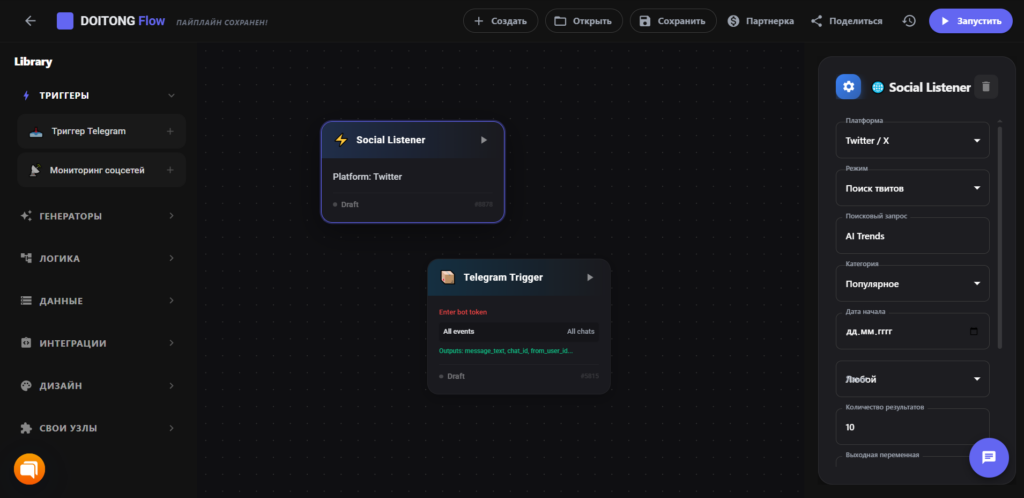Viewport: 1024px width, 498px height.
Task: Click the logic icon next to ЛОГИКА
Action: (26, 258)
